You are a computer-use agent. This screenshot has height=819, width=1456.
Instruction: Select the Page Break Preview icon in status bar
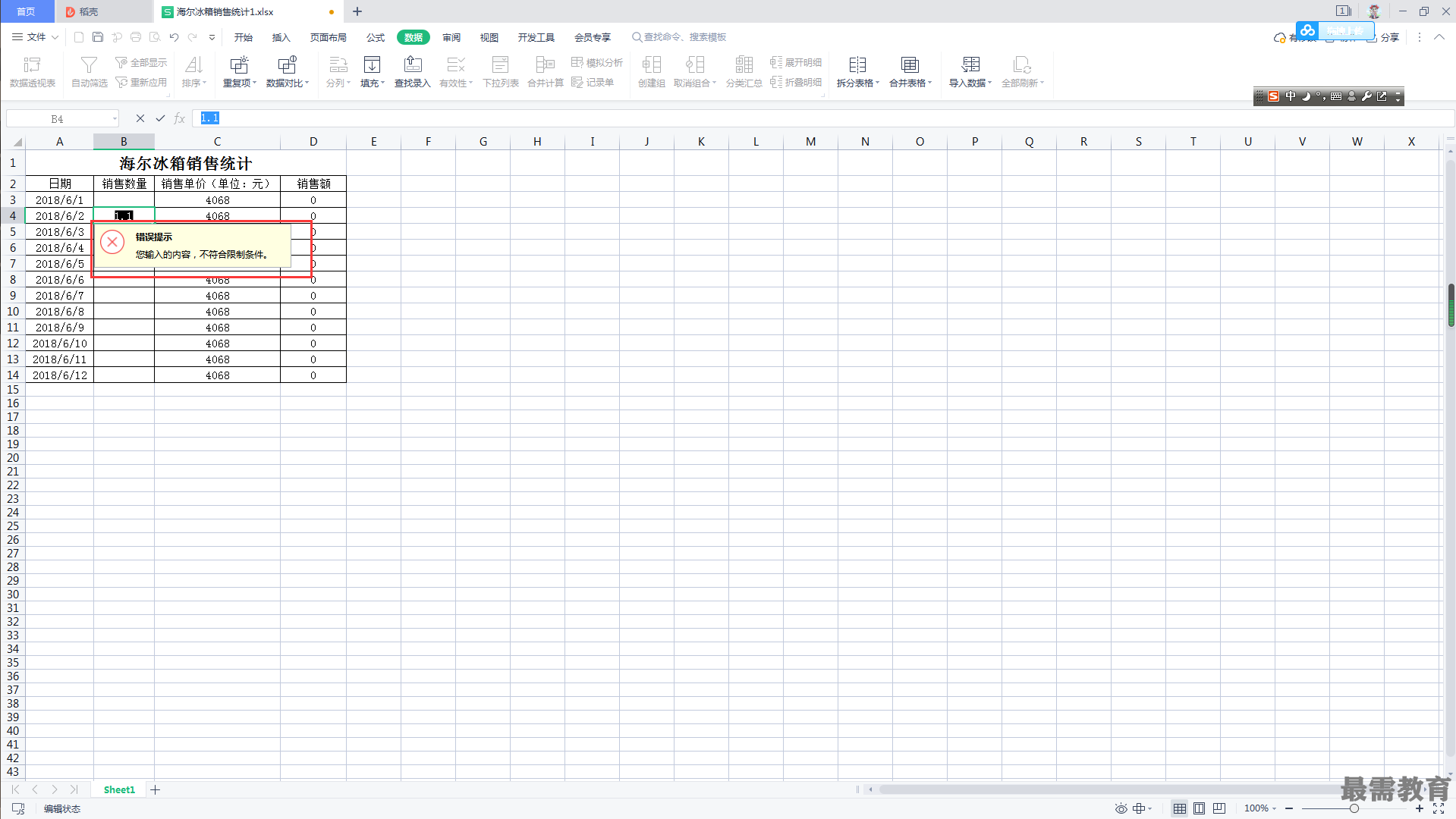pos(1219,808)
